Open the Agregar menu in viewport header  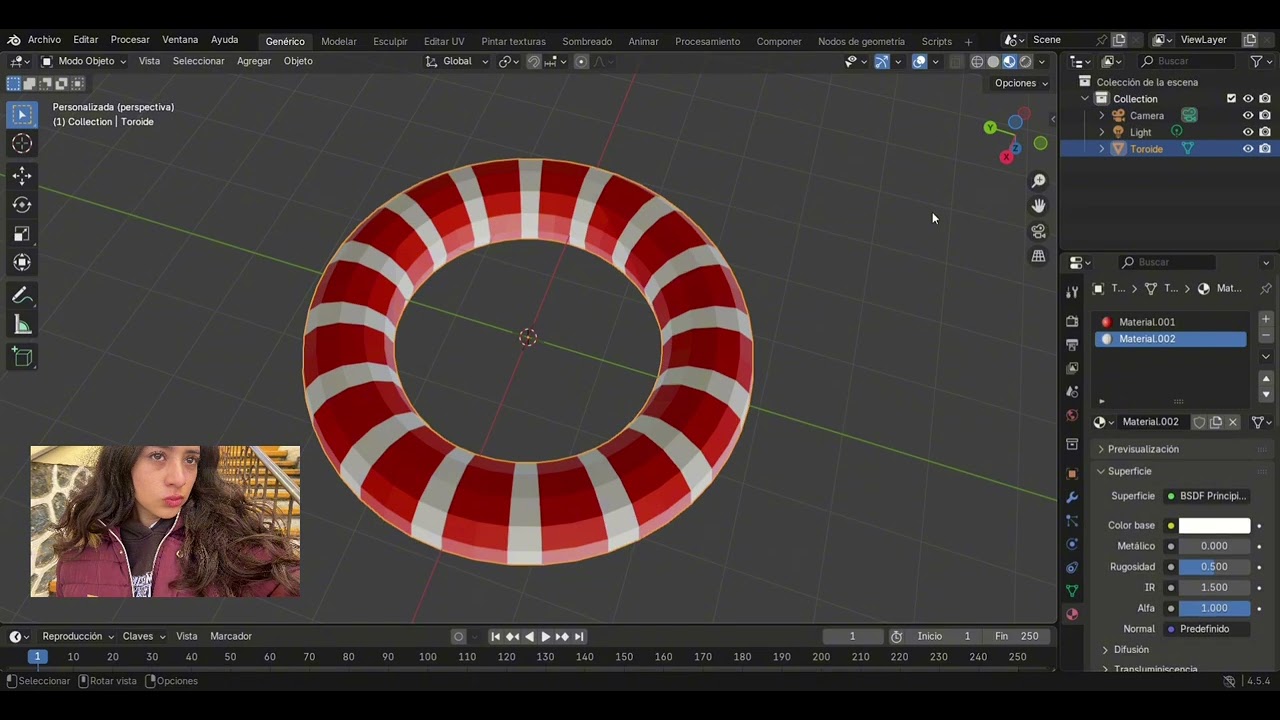254,61
